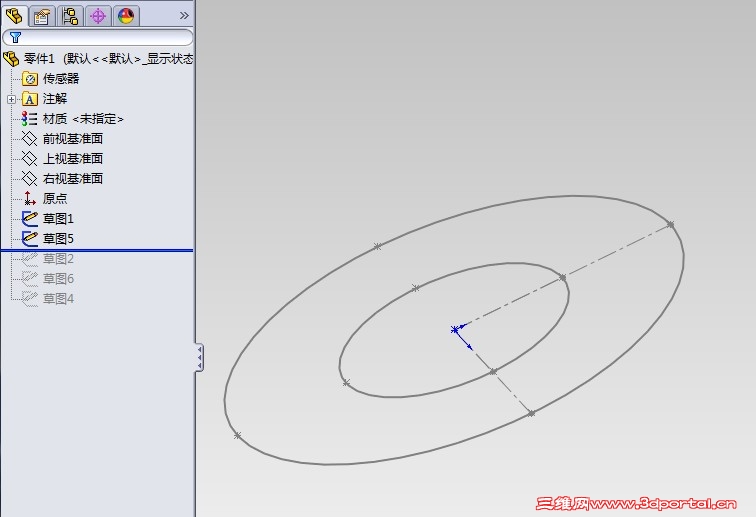Click the grayed 草图2 sketch icon
The image size is (756, 517).
click(x=30, y=259)
